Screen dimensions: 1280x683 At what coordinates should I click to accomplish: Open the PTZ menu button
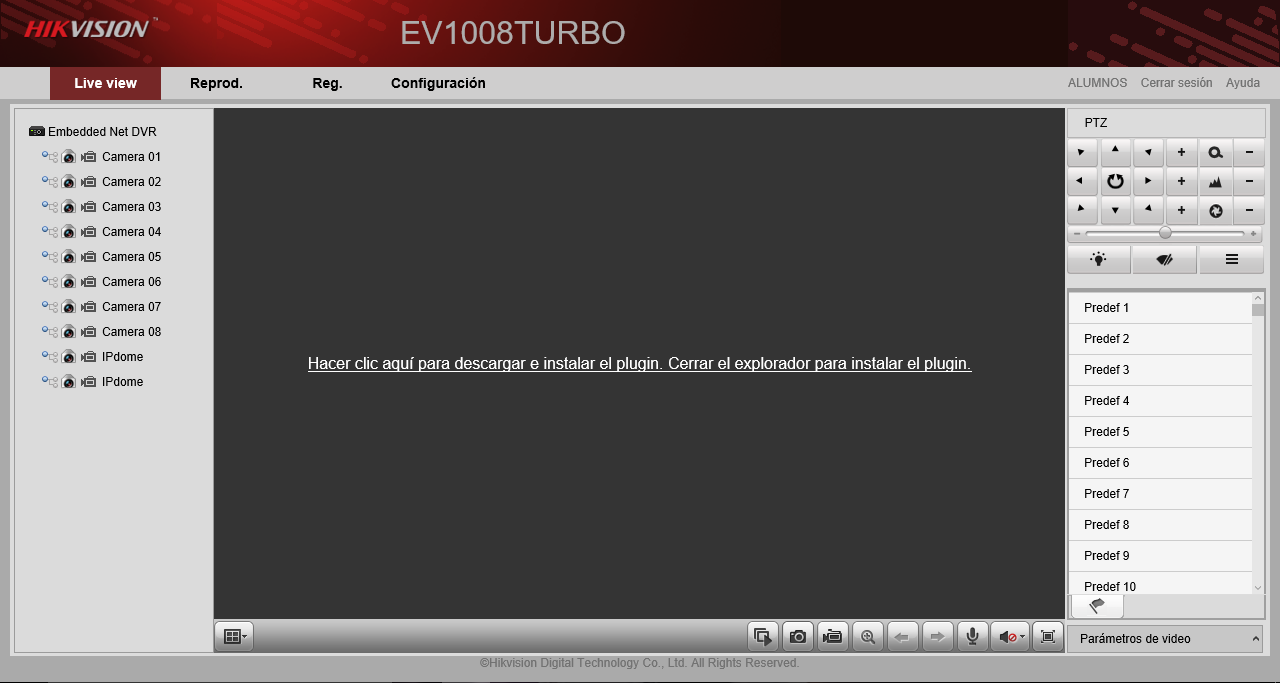pyautogui.click(x=1232, y=260)
